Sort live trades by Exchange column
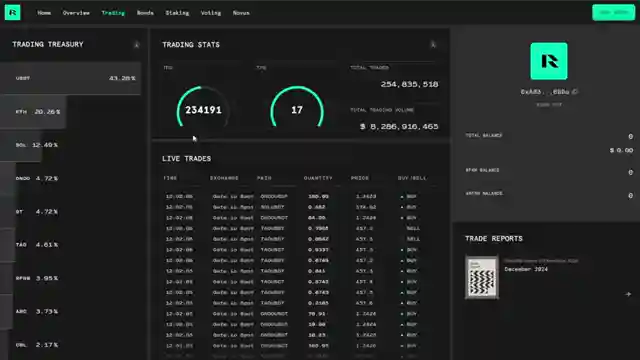This screenshot has height=360, width=640. (224, 178)
